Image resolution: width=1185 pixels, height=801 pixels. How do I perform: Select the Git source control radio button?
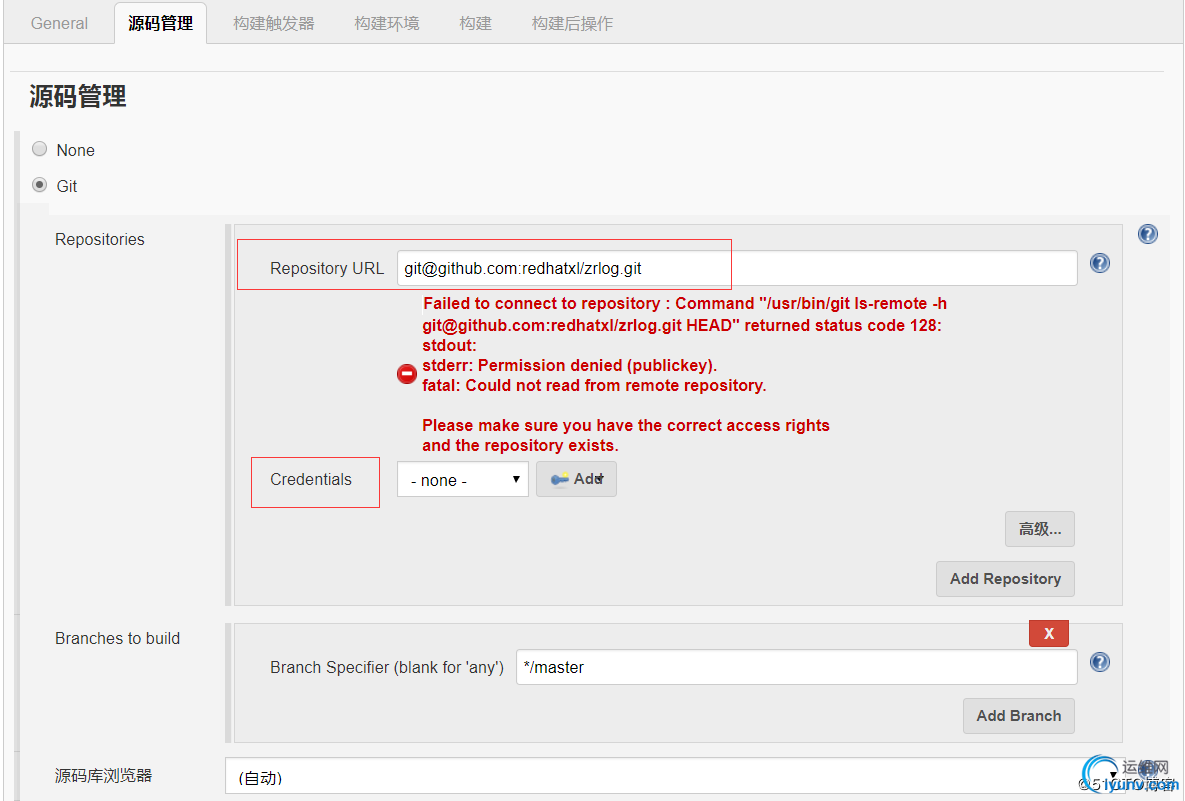tap(39, 185)
